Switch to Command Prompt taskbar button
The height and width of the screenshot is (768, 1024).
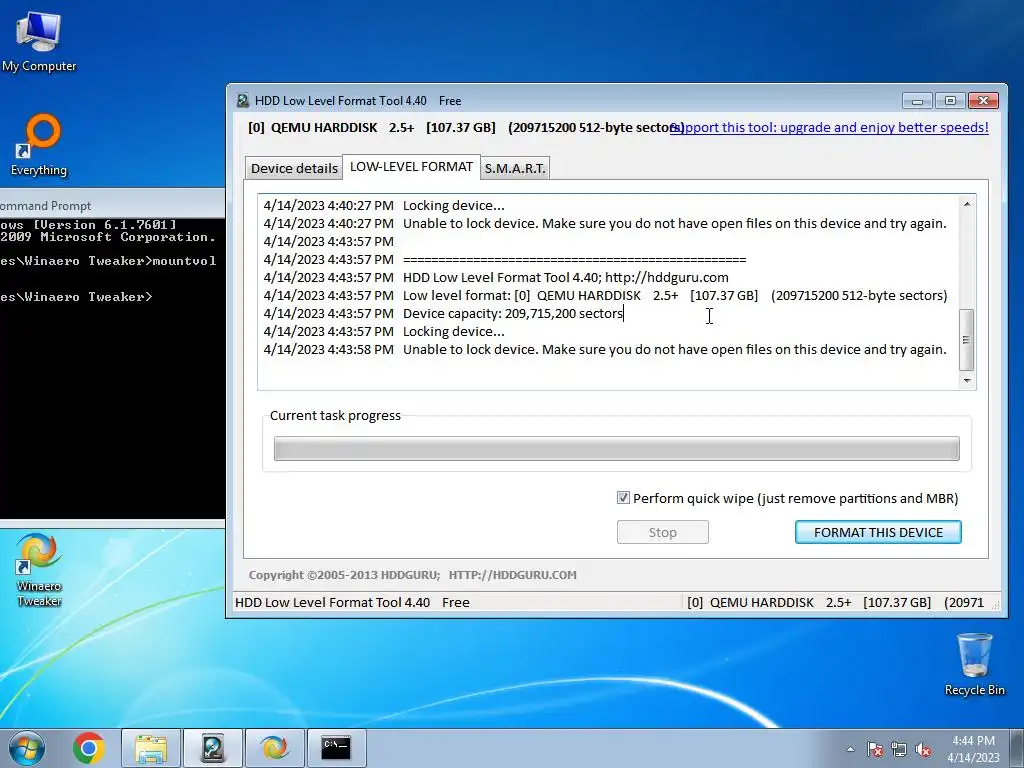click(336, 748)
